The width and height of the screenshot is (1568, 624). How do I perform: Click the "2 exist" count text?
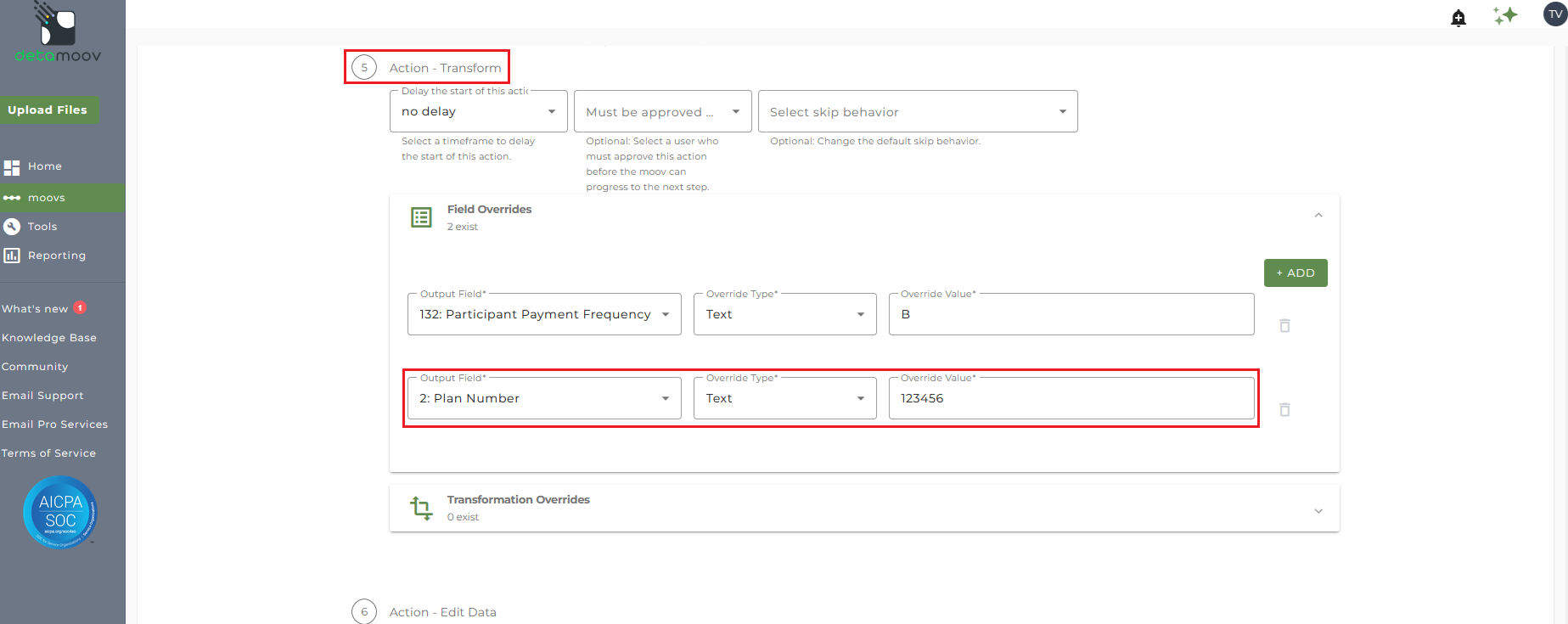click(x=463, y=227)
